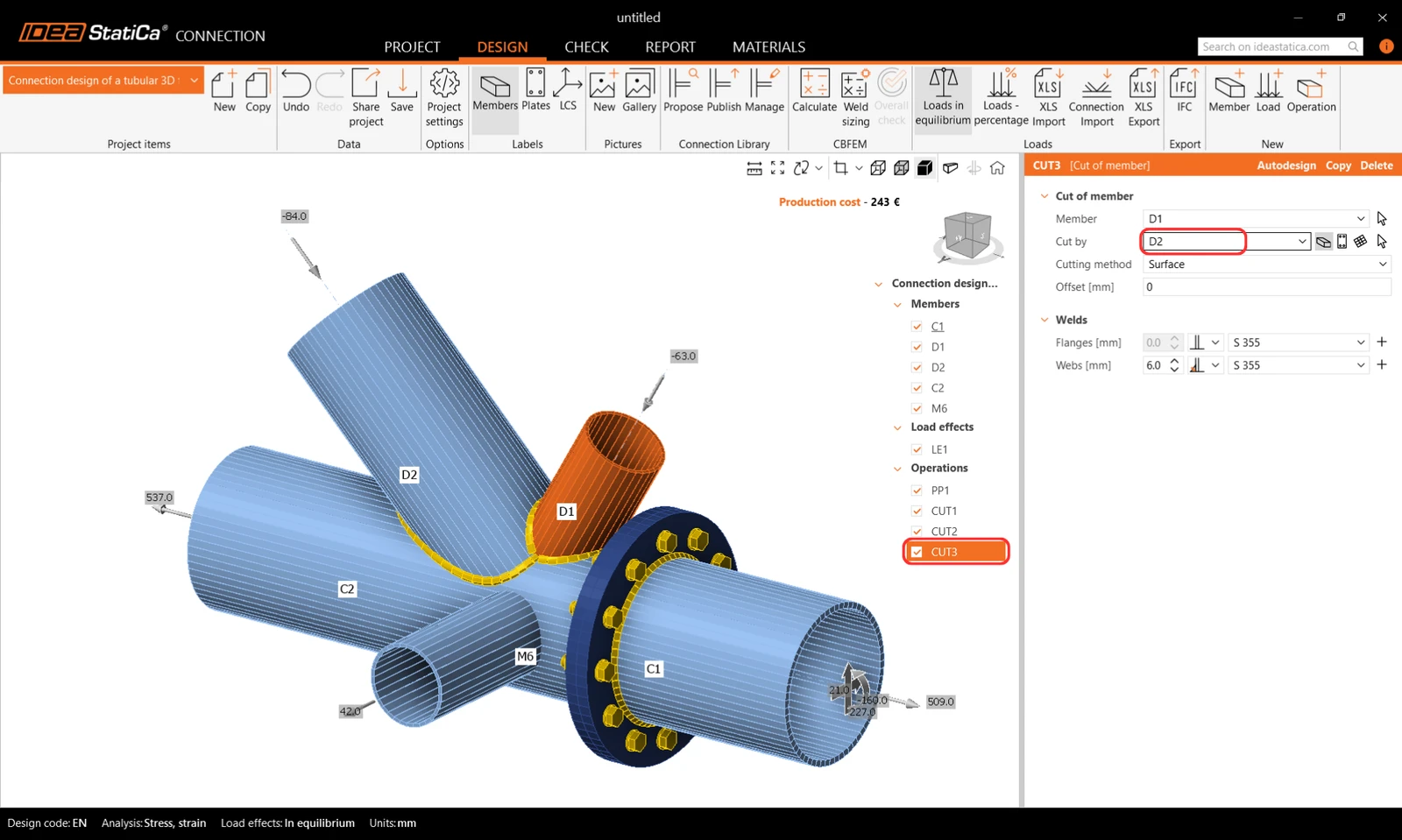Select the solid black cube view
The height and width of the screenshot is (840, 1402).
pyautogui.click(x=925, y=168)
